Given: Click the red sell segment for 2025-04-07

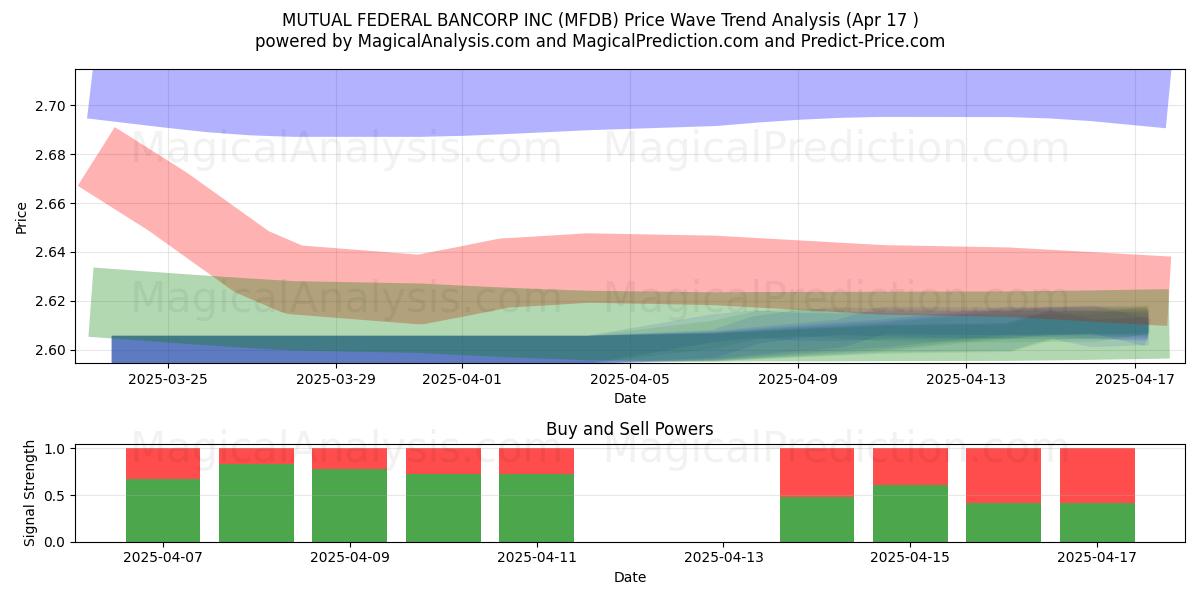Looking at the screenshot, I should [163, 464].
